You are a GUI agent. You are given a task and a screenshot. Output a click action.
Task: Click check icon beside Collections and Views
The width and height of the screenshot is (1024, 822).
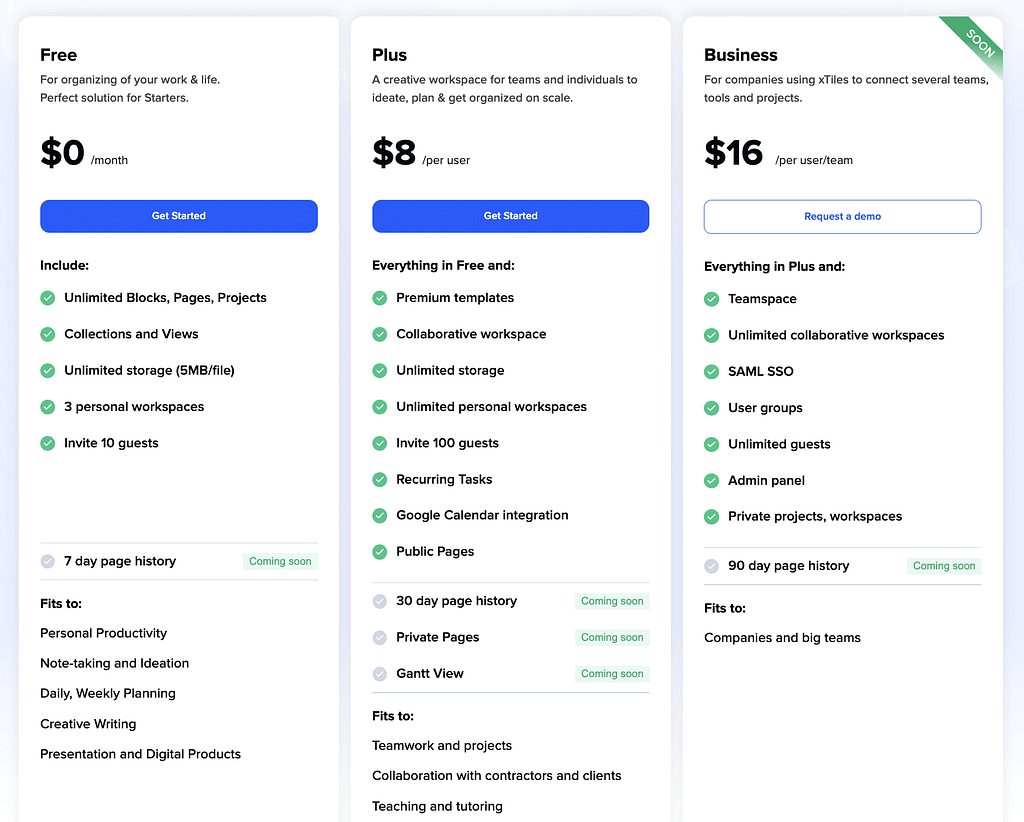pyautogui.click(x=48, y=334)
